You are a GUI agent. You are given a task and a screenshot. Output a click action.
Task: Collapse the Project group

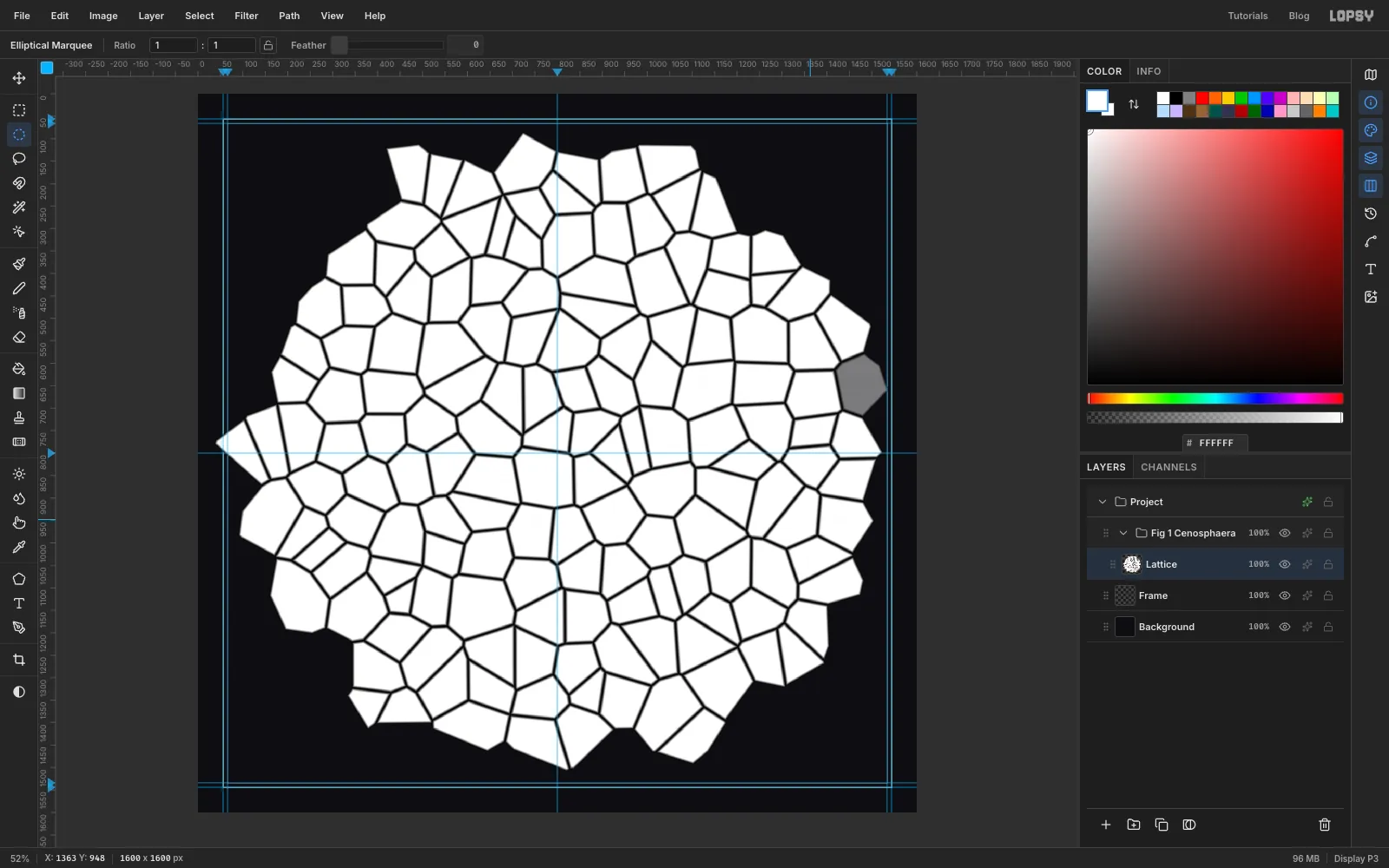coord(1103,502)
